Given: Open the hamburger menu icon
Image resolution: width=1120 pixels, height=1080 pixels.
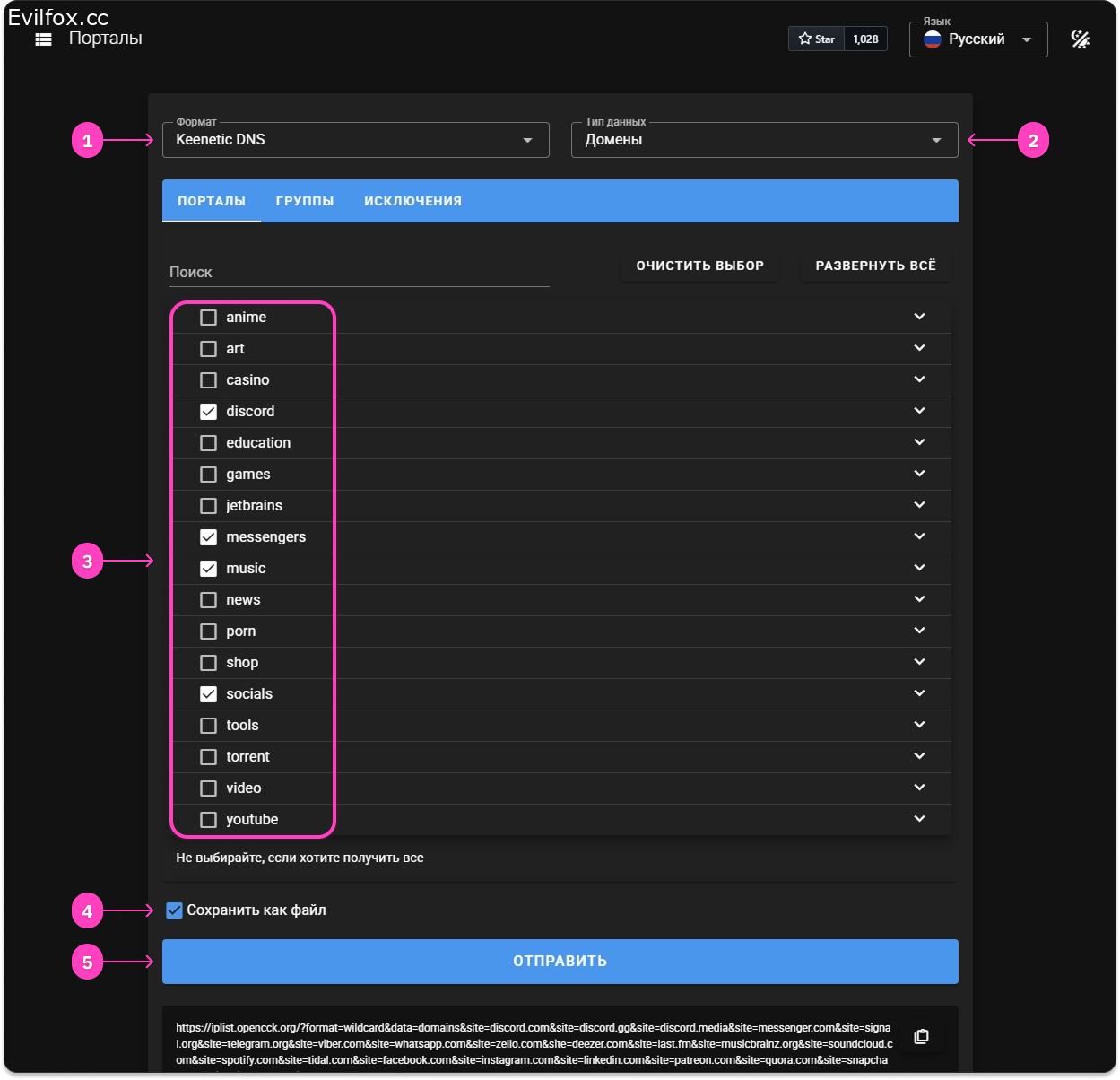Looking at the screenshot, I should (43, 39).
